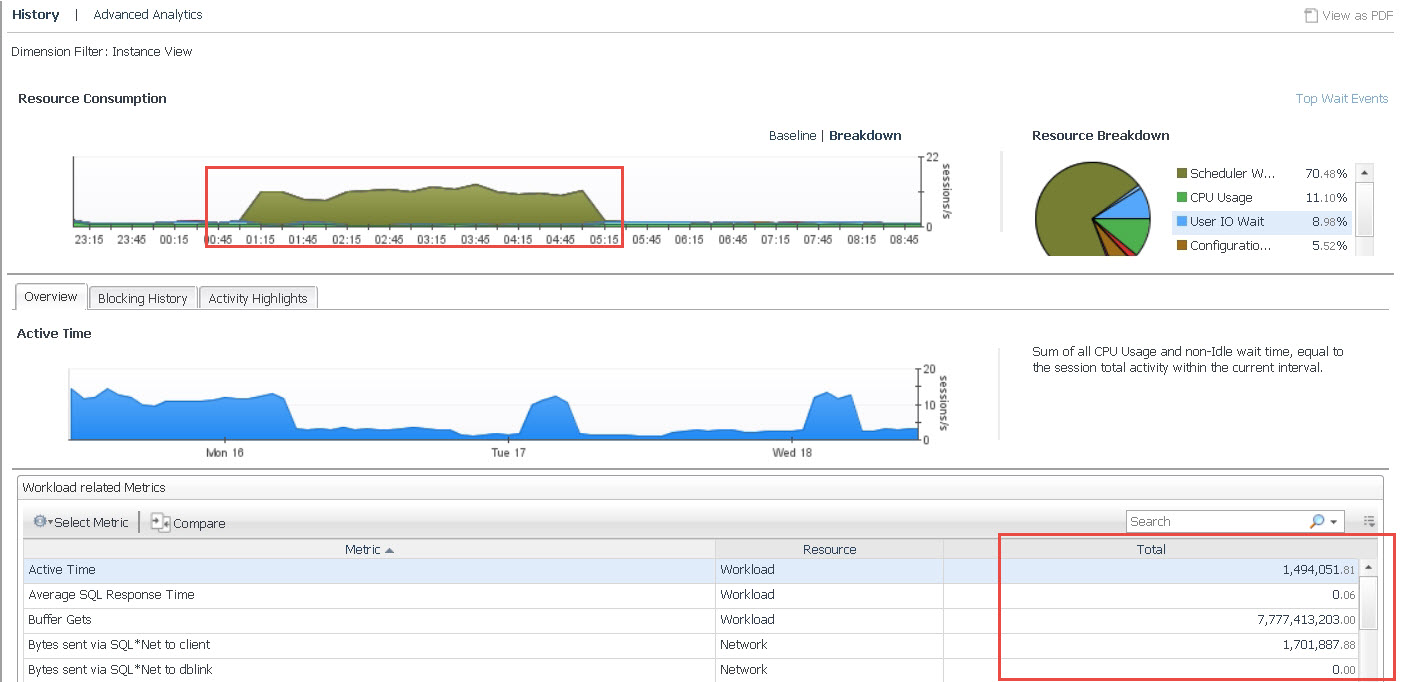
Task: Click the Metric column sort arrow
Action: 389,550
